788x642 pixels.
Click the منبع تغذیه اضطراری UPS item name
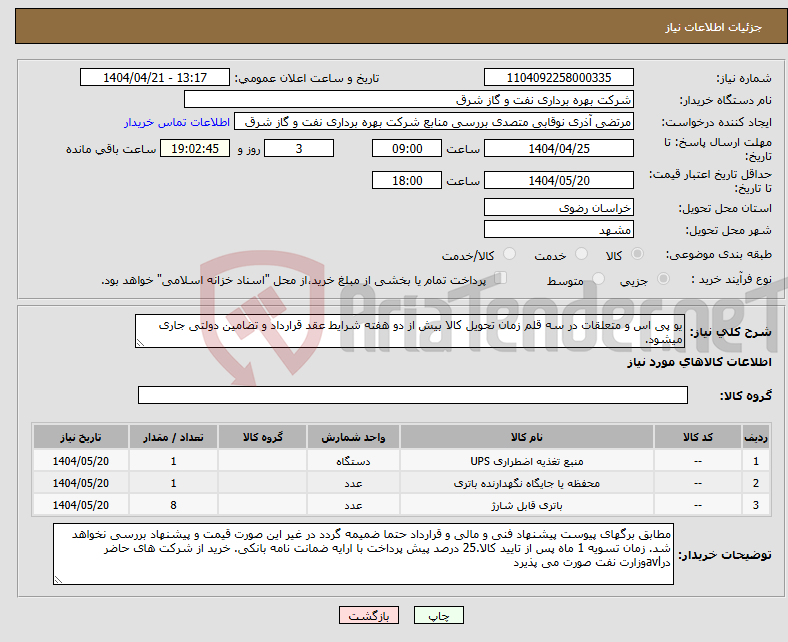(x=527, y=461)
